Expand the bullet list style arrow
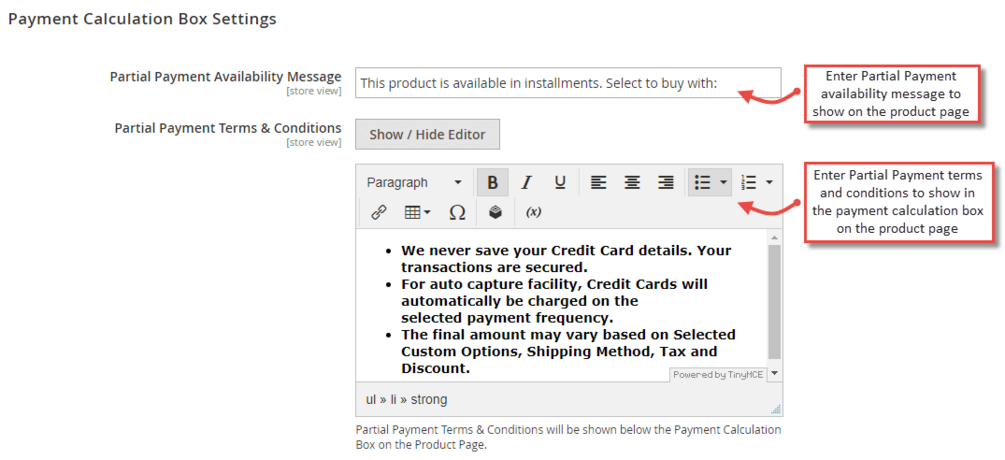This screenshot has width=1005, height=460. (723, 183)
